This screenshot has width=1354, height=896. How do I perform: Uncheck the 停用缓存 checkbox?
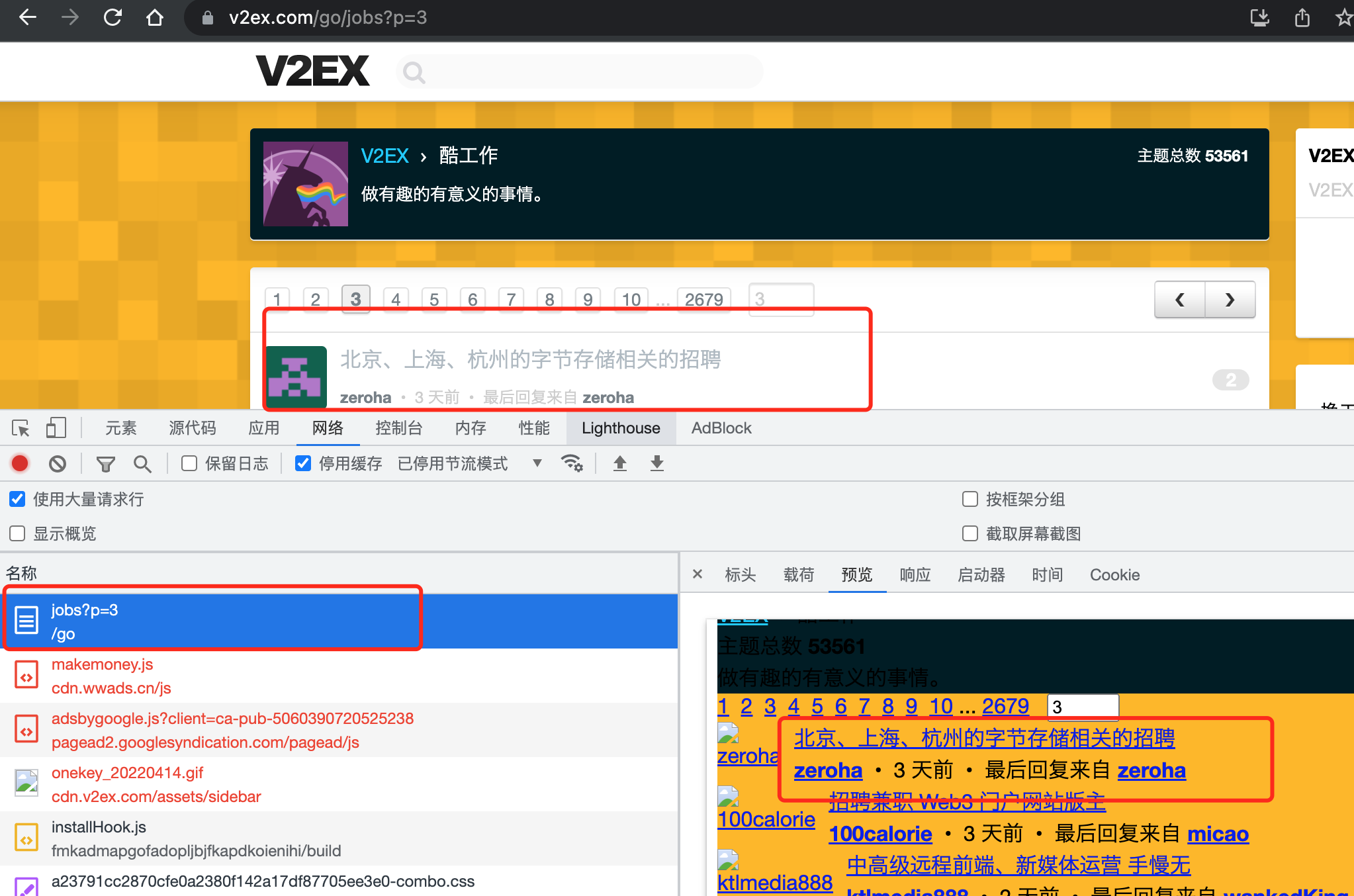[x=303, y=463]
